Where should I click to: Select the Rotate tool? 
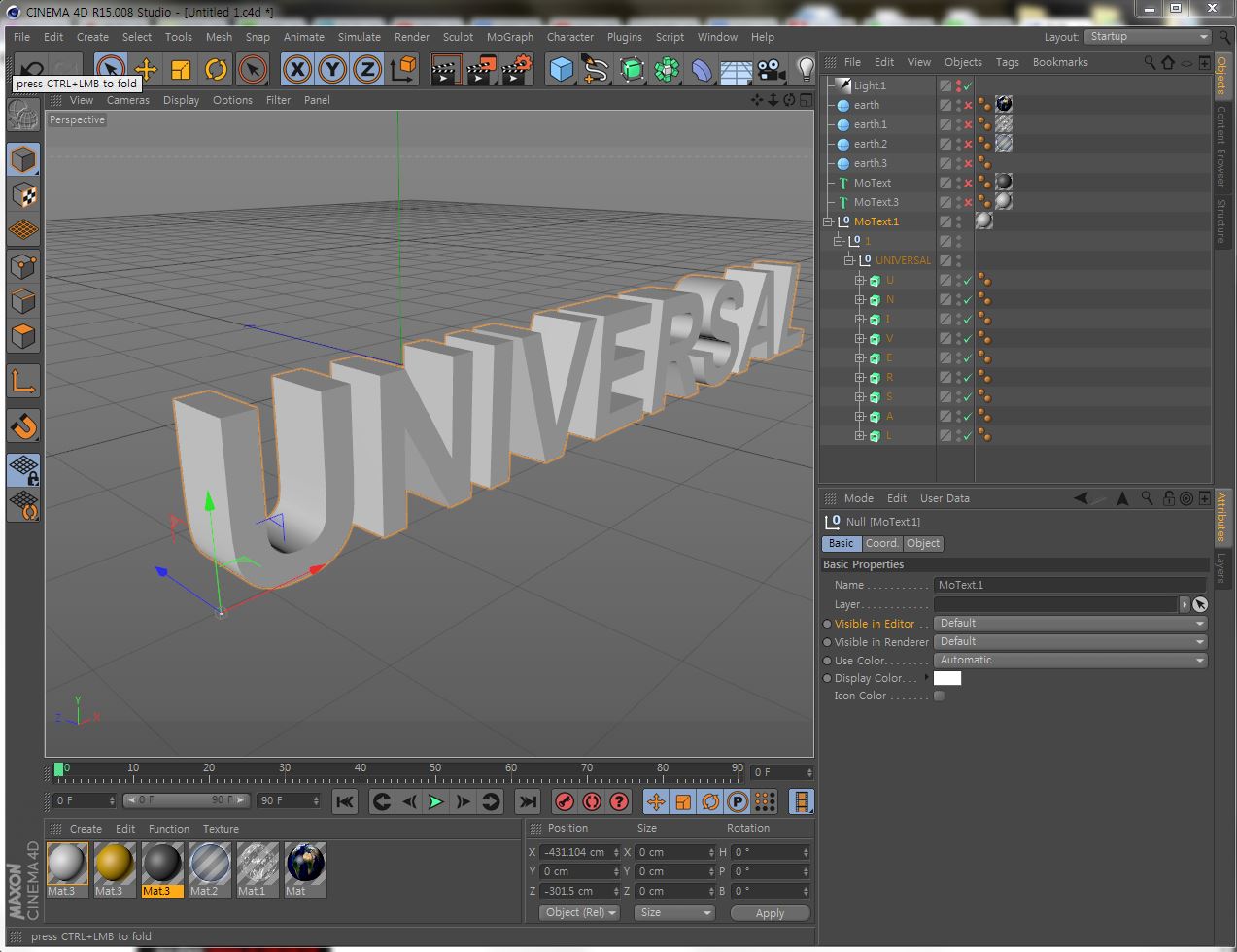coord(216,69)
